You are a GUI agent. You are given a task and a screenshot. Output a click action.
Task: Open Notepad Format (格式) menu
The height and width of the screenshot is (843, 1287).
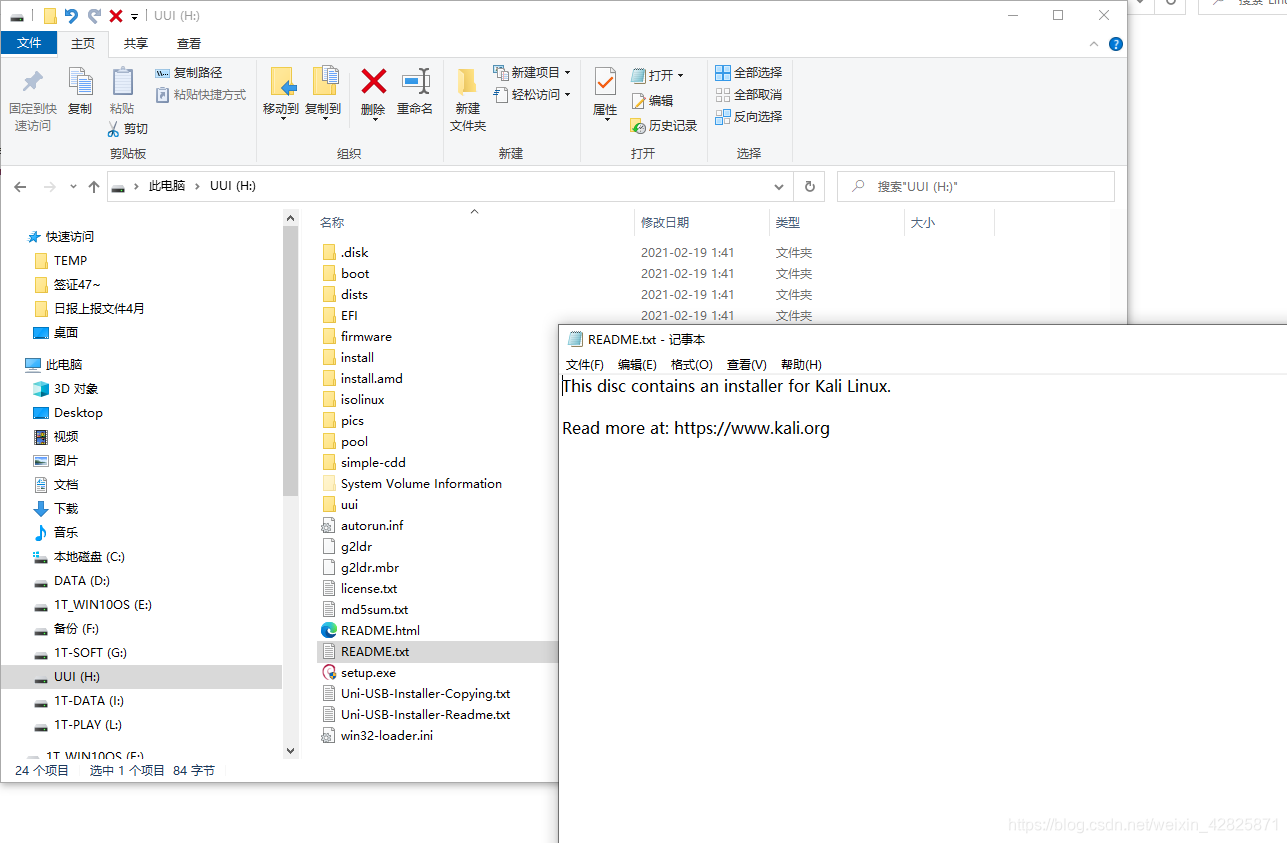point(692,365)
